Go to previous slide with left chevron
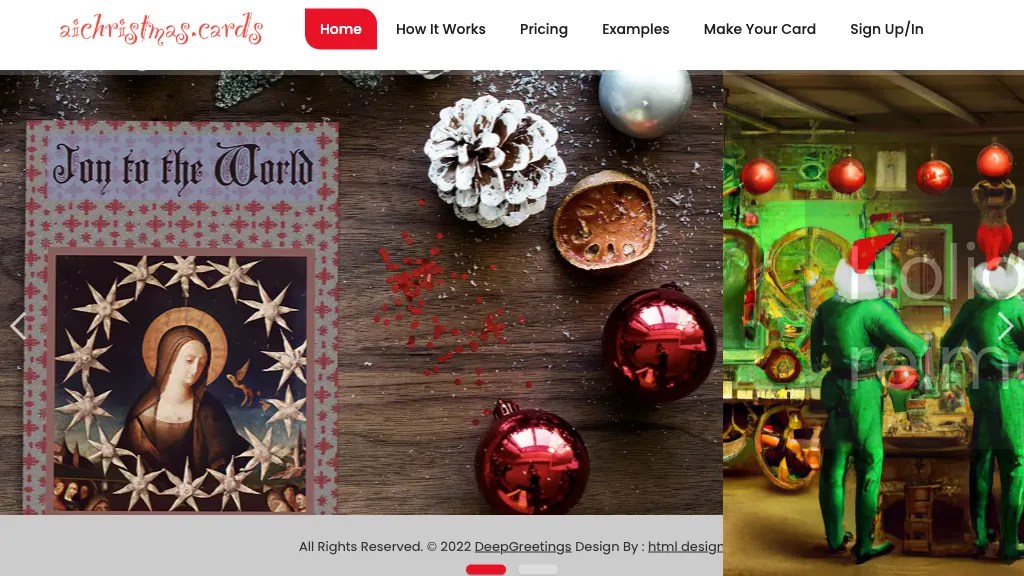Image resolution: width=1024 pixels, height=576 pixels. pos(18,326)
